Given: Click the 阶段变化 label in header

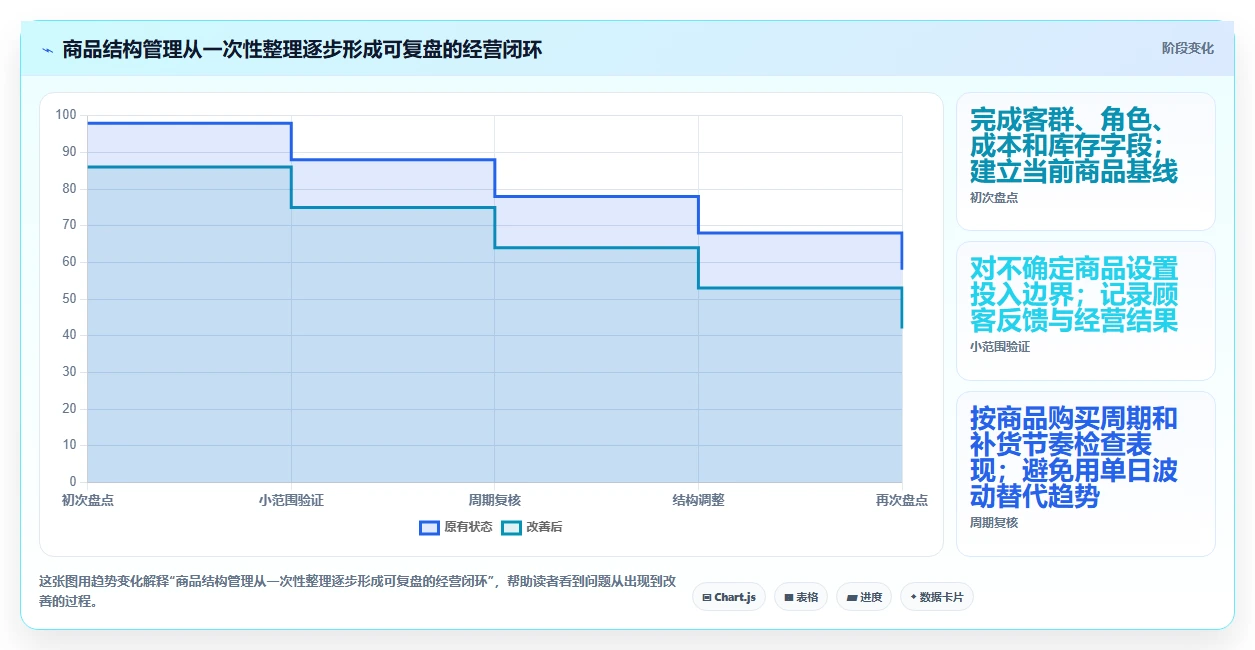Looking at the screenshot, I should 1188,48.
